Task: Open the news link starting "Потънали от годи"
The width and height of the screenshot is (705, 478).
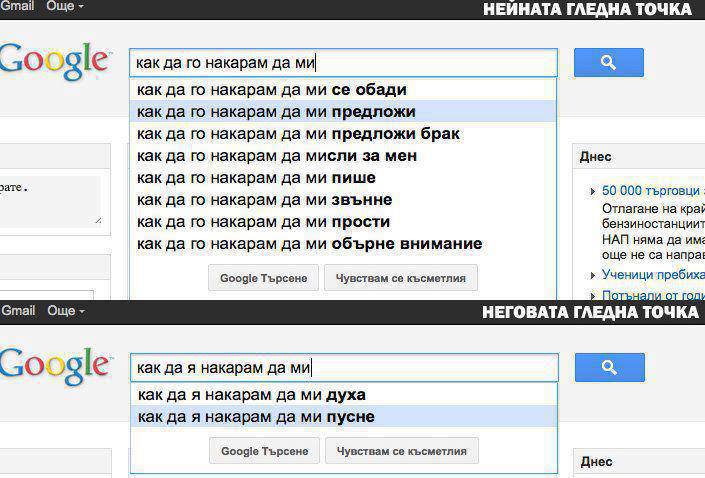Action: tap(653, 295)
